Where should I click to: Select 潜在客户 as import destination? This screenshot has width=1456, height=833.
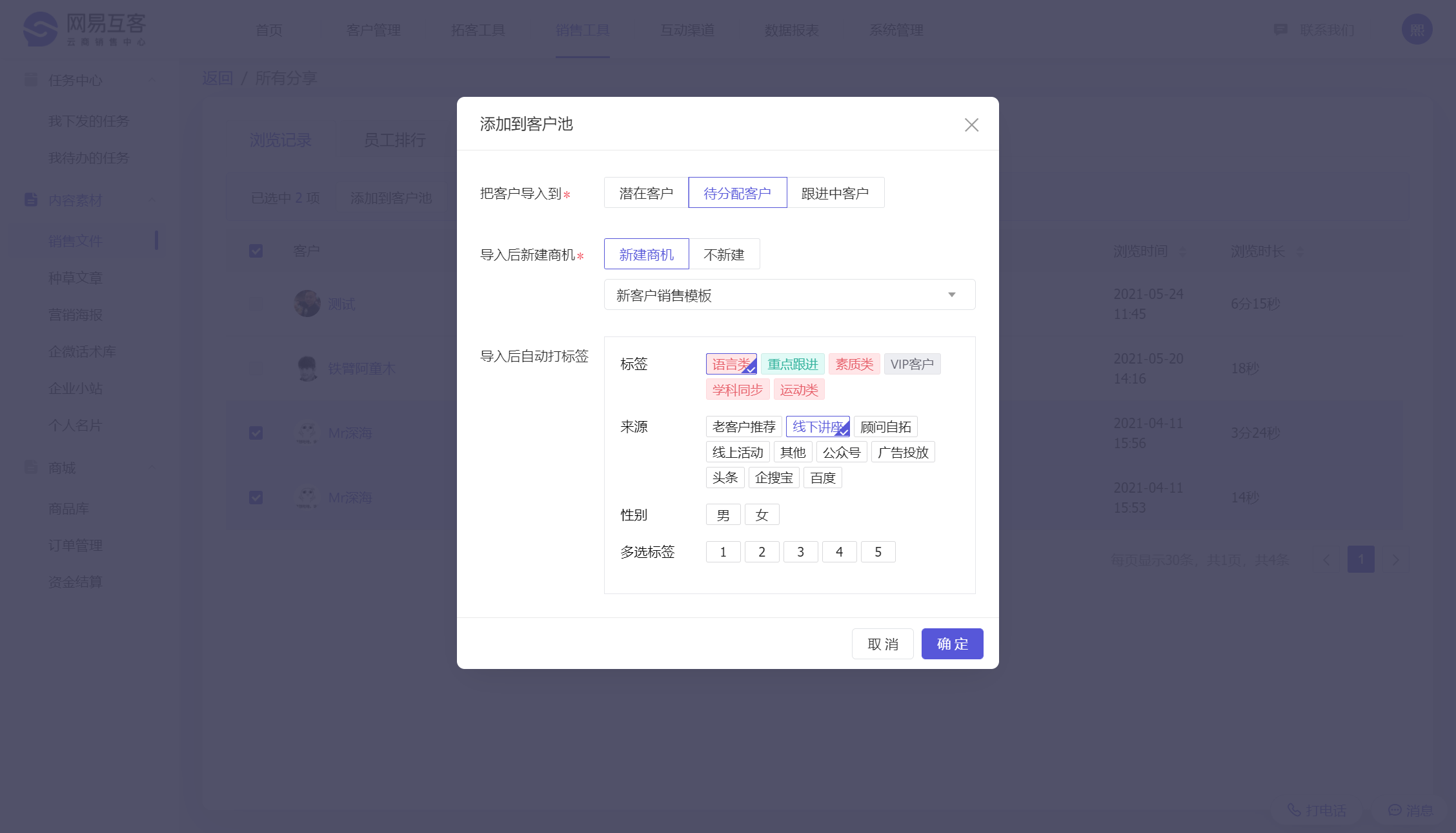coord(646,193)
